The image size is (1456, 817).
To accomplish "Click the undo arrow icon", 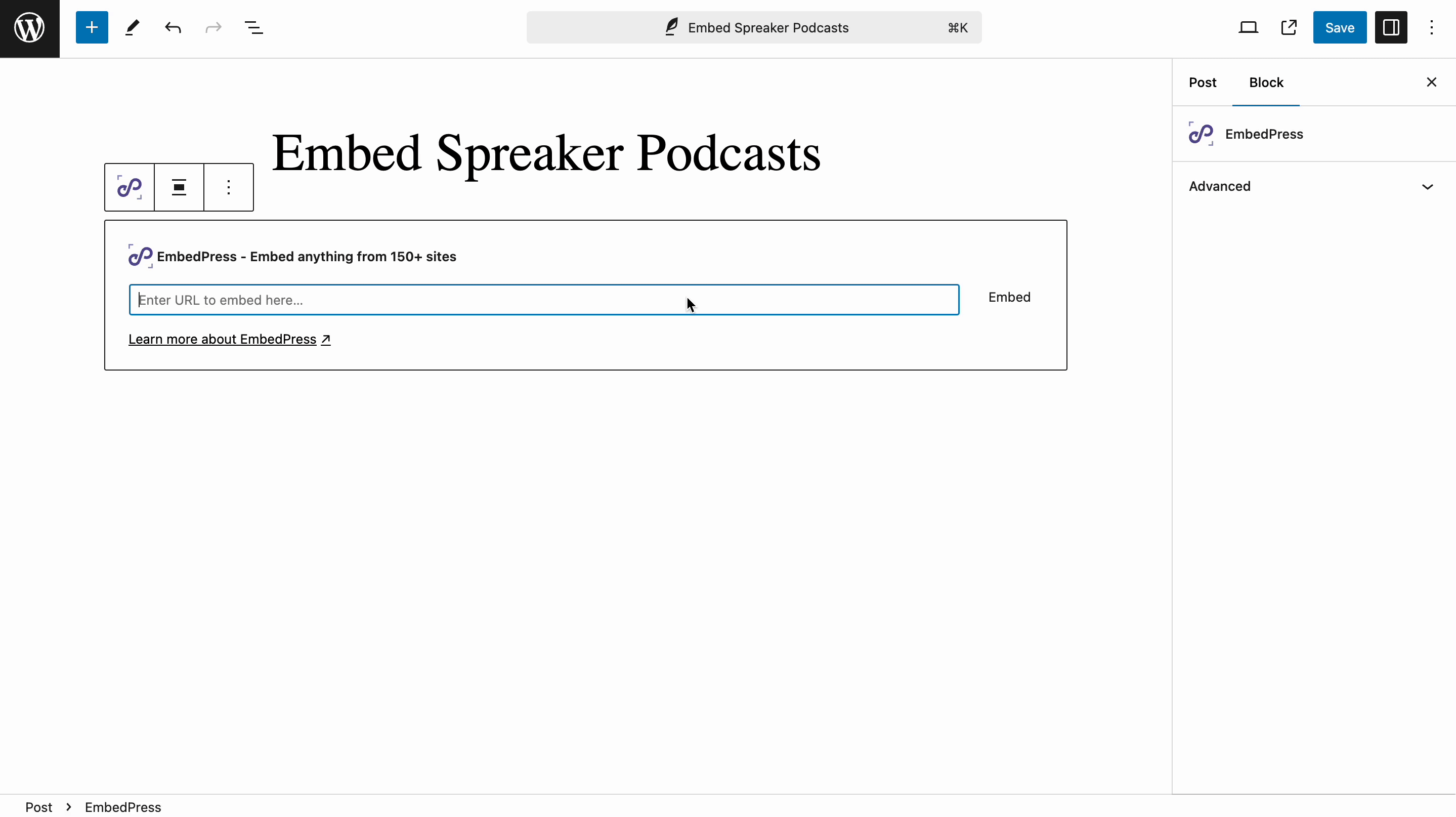I will pos(172,27).
